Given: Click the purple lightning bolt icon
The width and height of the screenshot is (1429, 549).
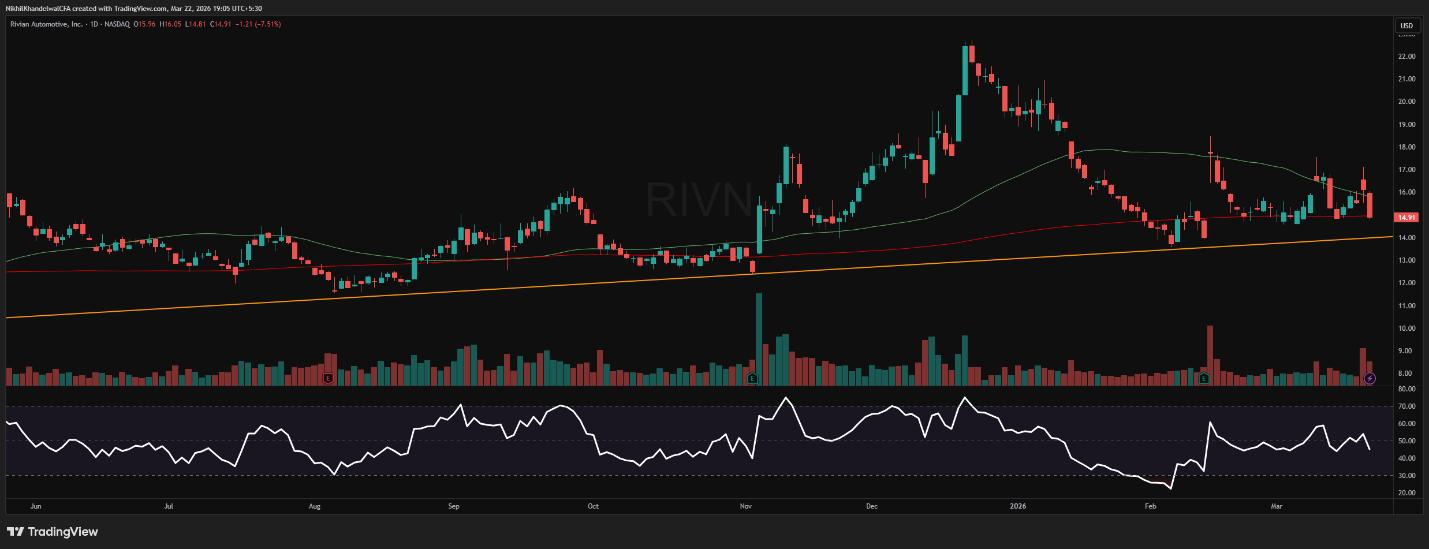Looking at the screenshot, I should pos(1370,378).
